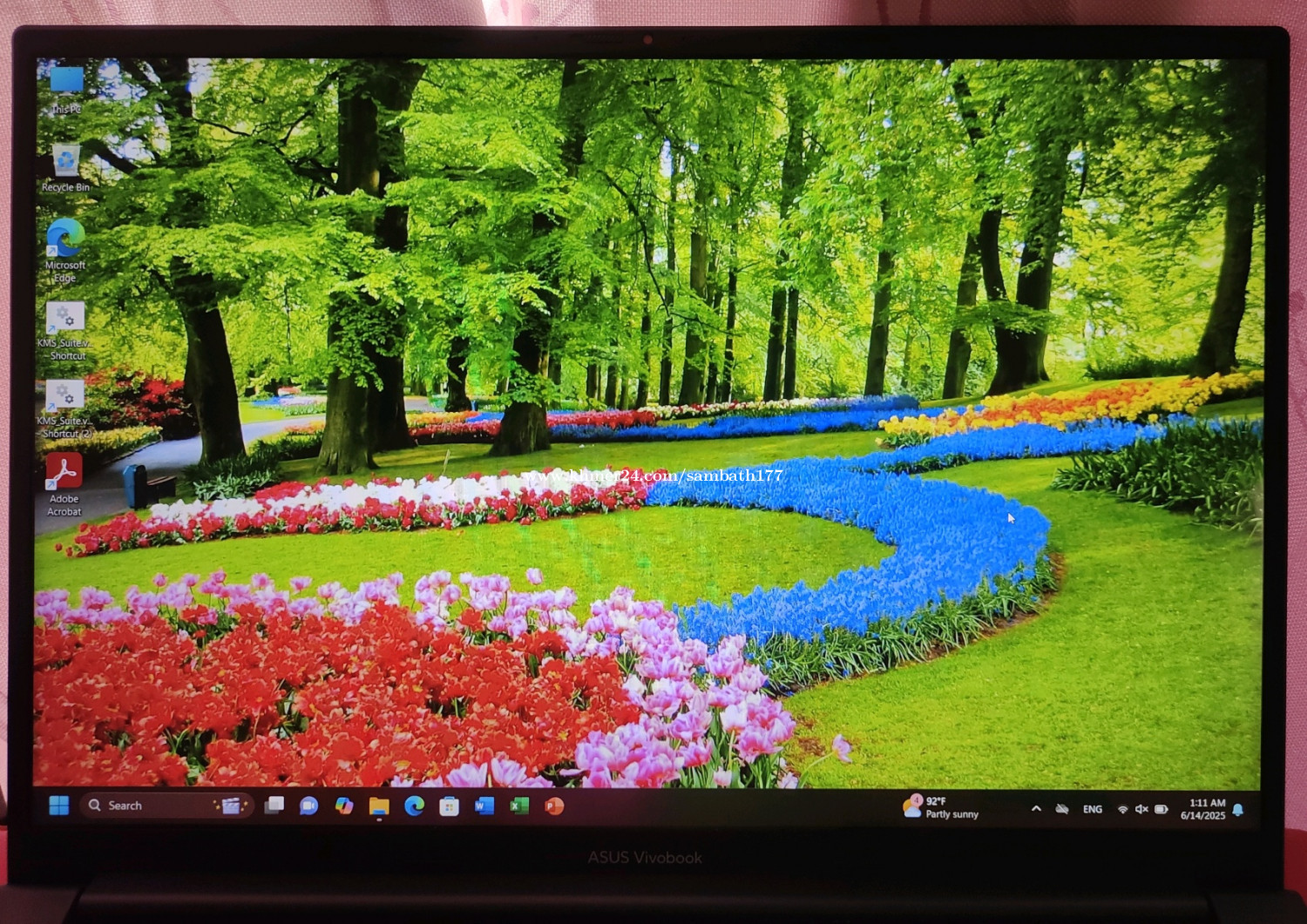
Task: Click the cloud sync tray icon
Action: (1062, 809)
